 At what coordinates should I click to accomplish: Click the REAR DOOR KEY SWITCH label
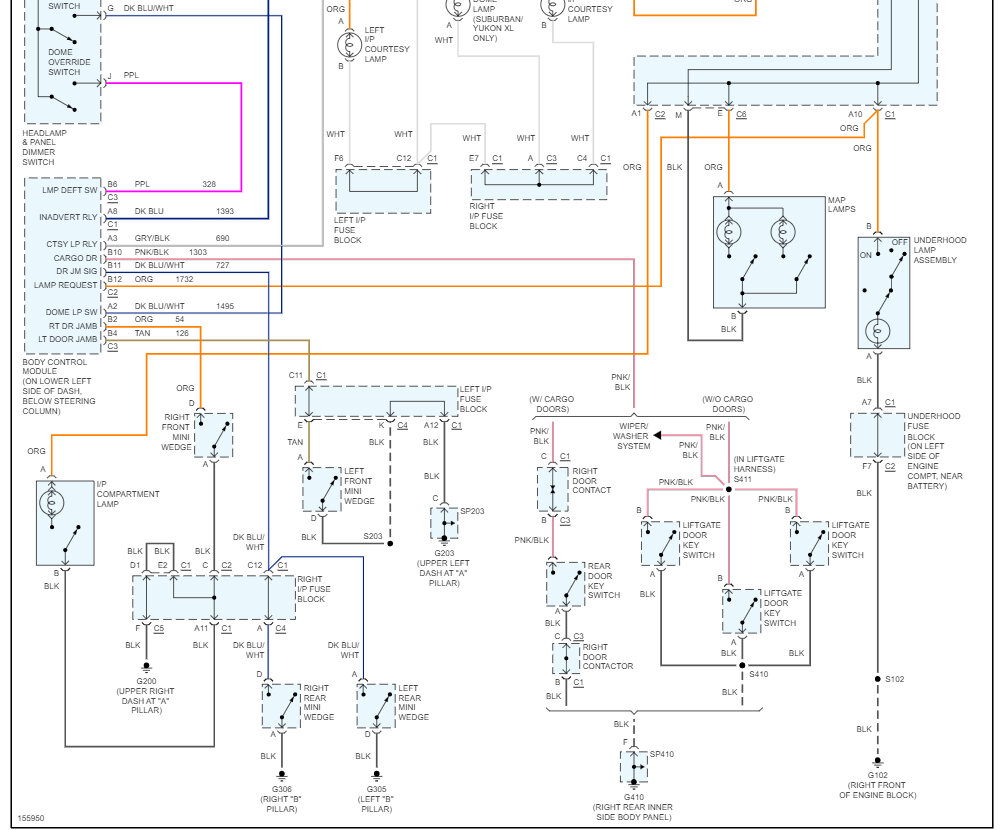(604, 581)
